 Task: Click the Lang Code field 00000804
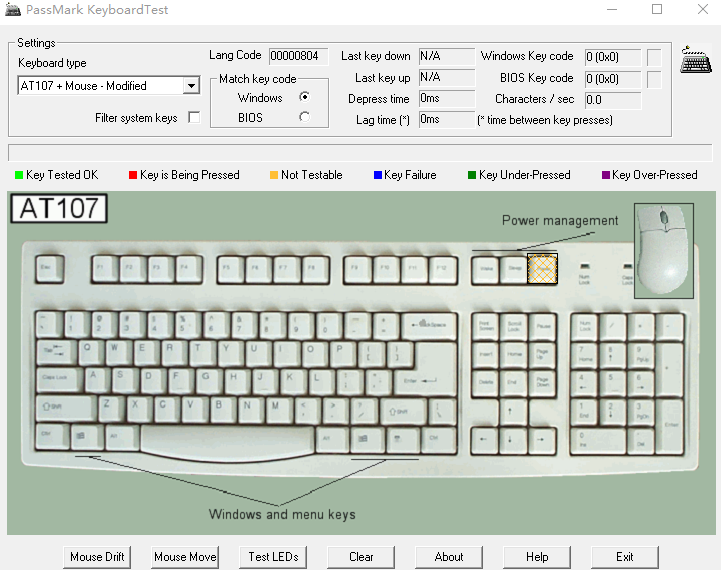point(298,56)
